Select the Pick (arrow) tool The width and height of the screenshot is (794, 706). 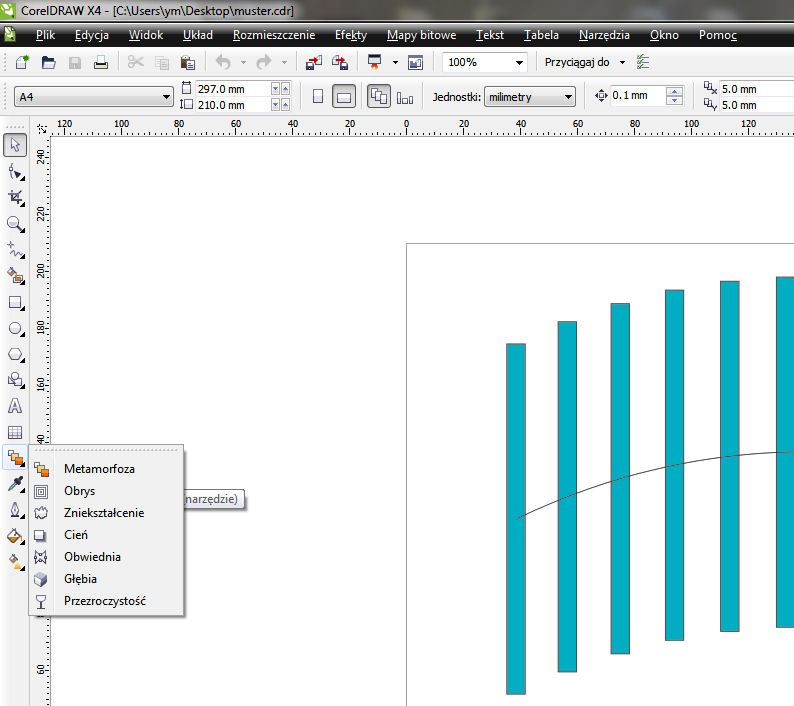pos(15,146)
